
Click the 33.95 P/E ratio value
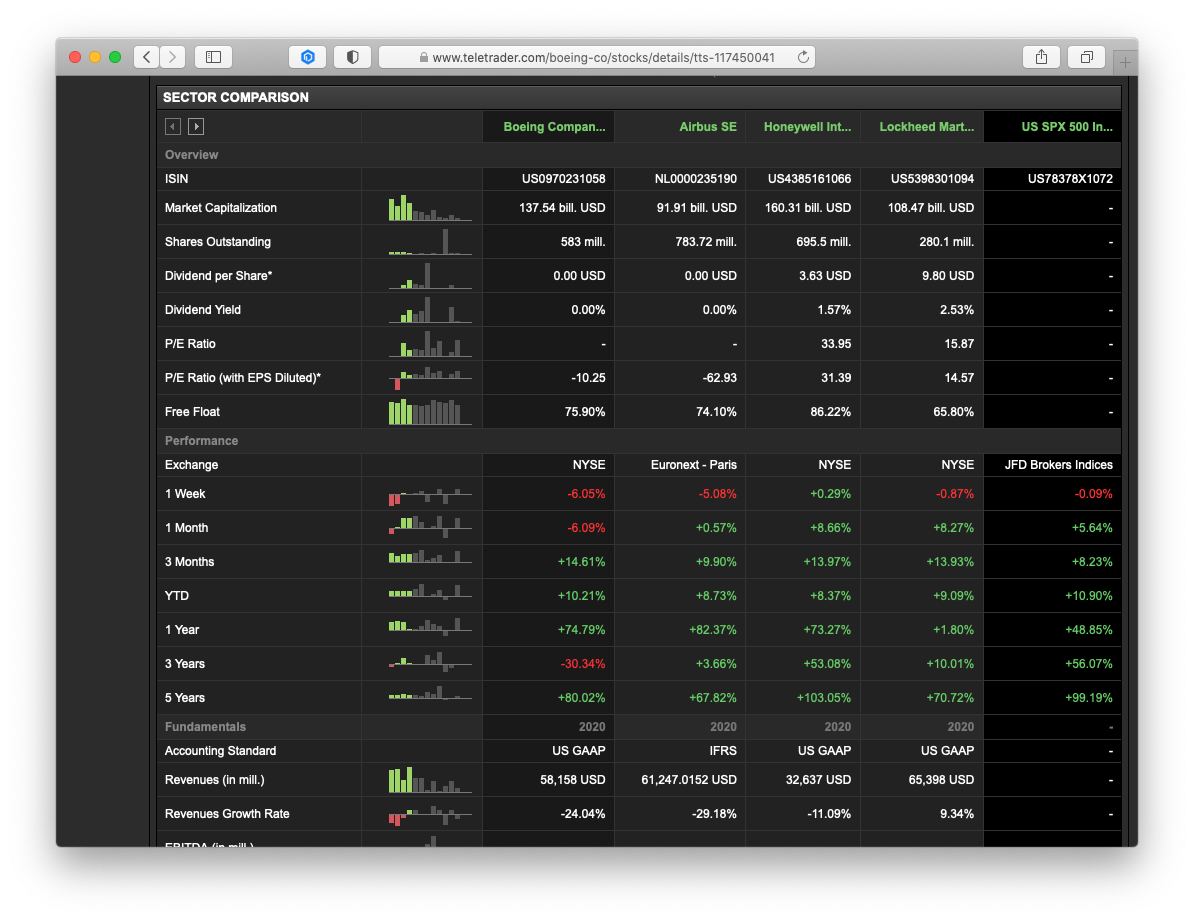[x=835, y=344]
